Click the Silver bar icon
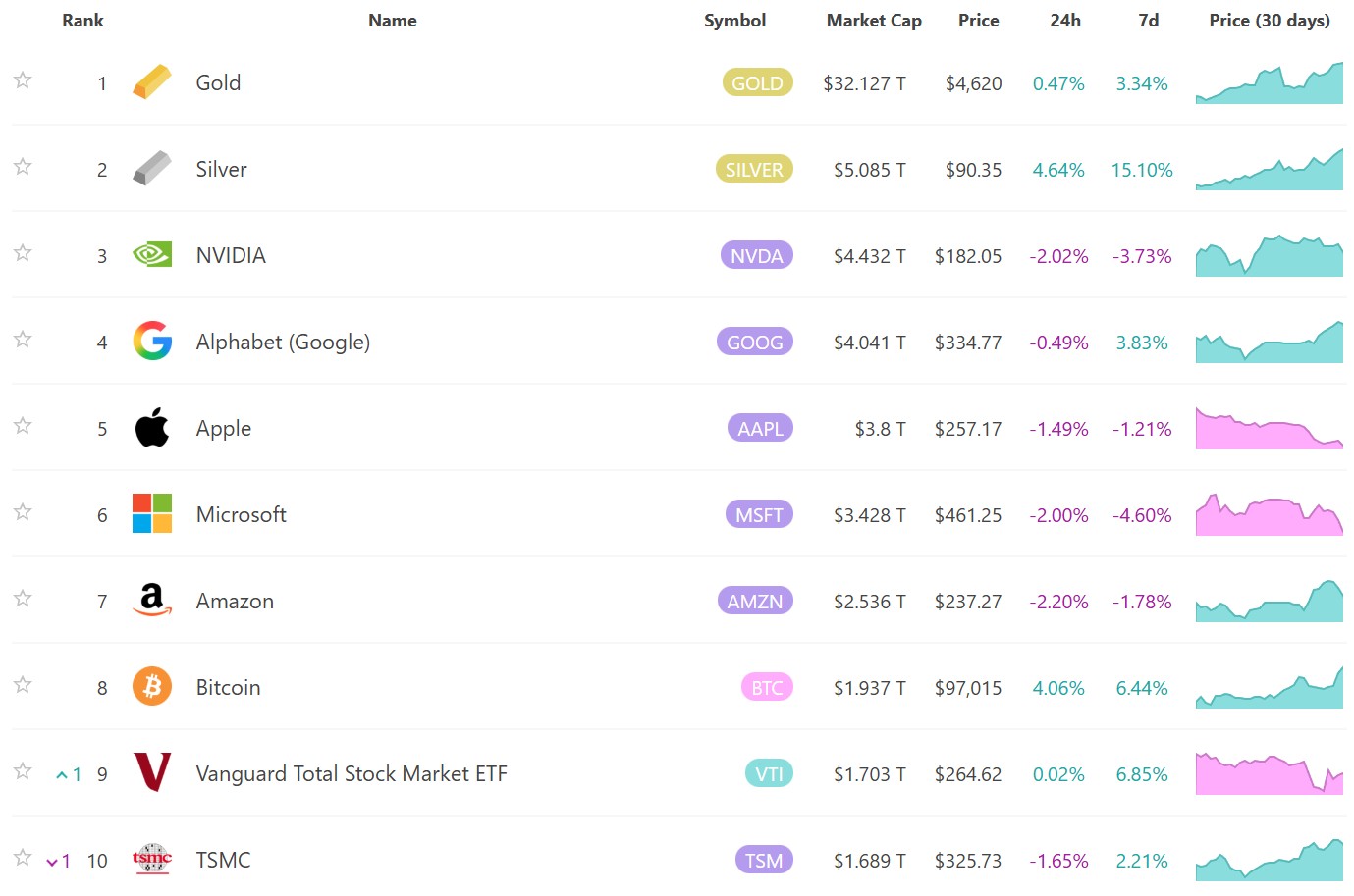Viewport: 1354px width, 896px height. coord(152,169)
